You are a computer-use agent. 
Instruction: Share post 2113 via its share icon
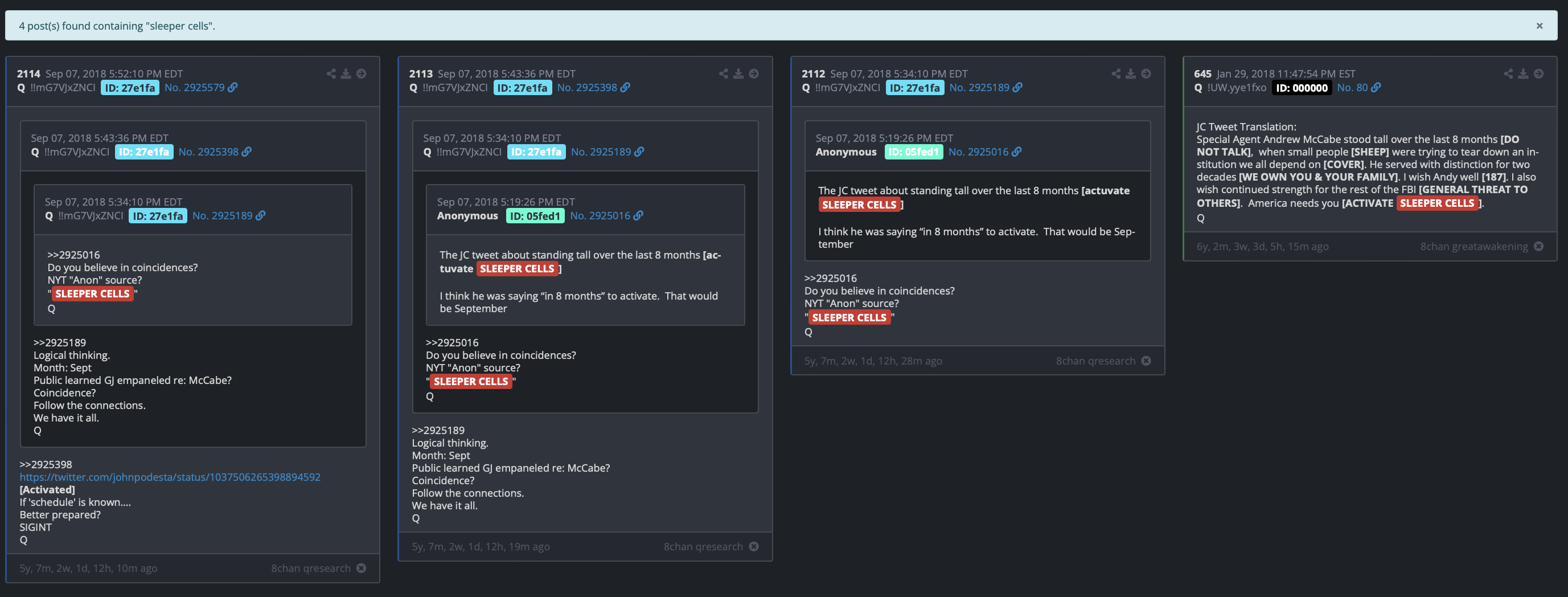pos(724,73)
